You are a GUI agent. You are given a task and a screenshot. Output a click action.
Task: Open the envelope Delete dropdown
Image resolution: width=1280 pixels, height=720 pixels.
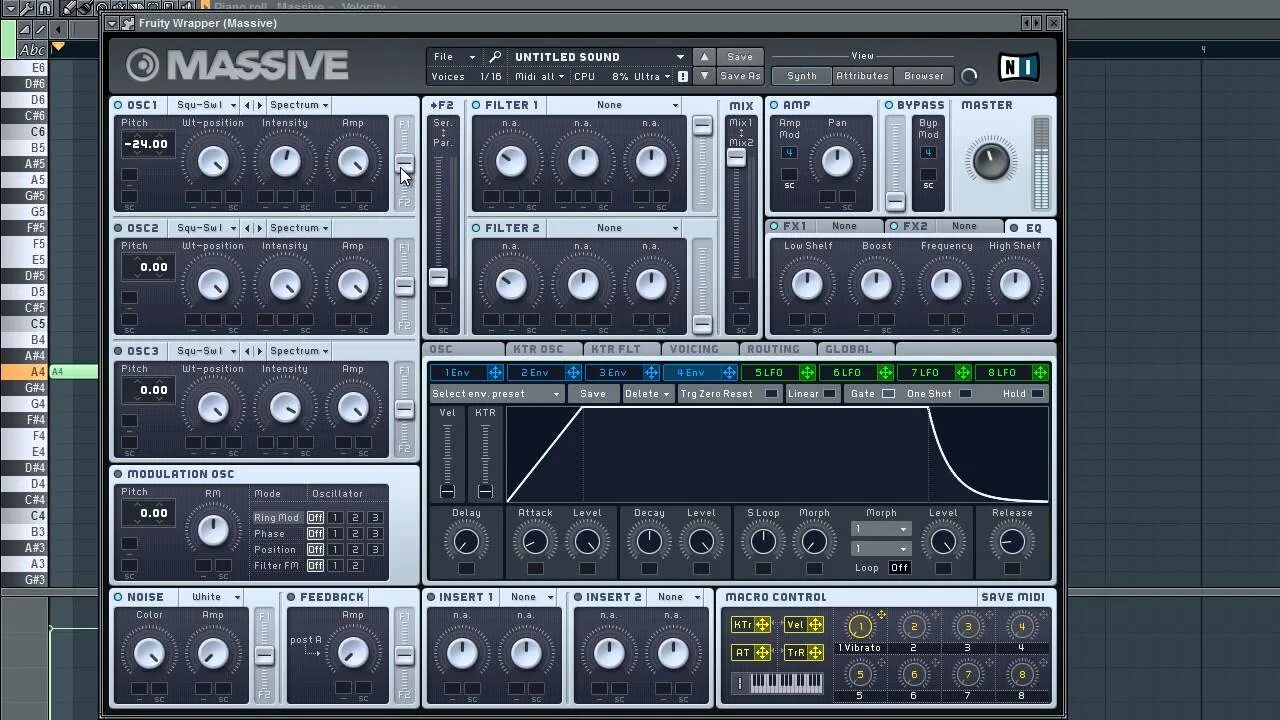[647, 394]
